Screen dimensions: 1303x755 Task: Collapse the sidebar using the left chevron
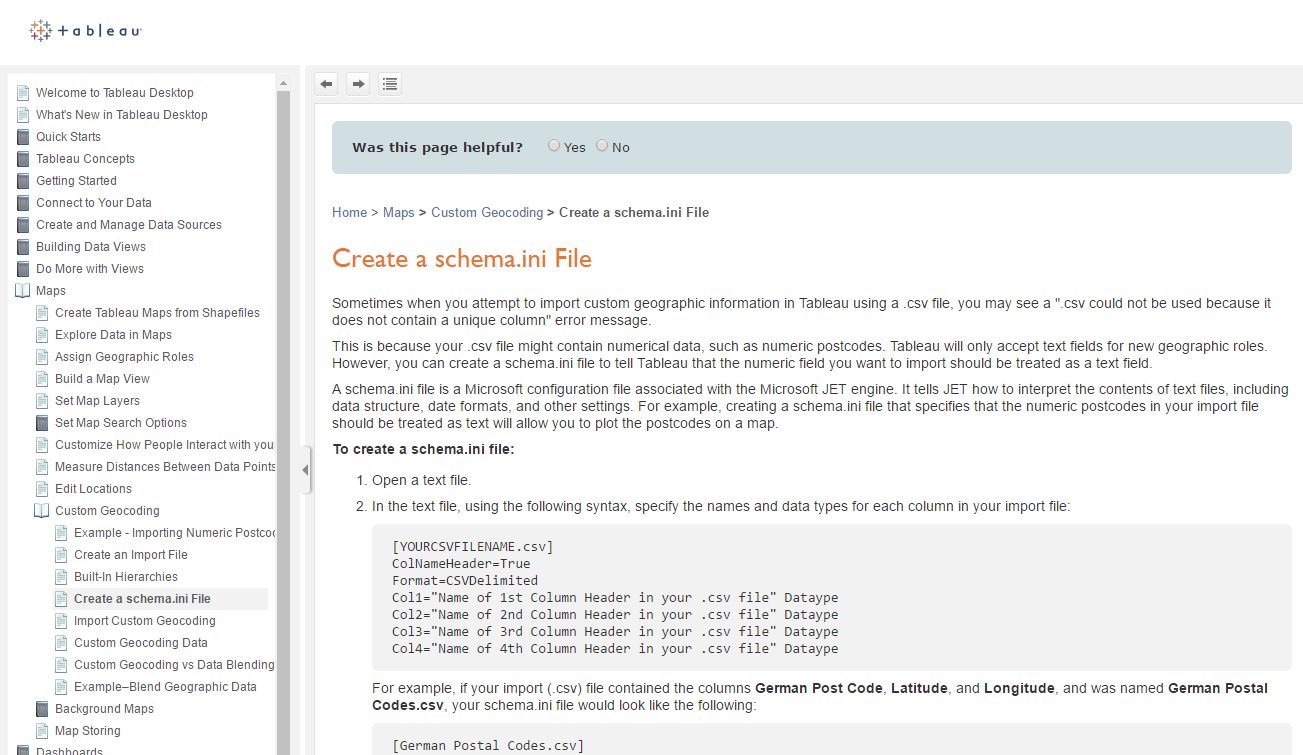[x=304, y=469]
